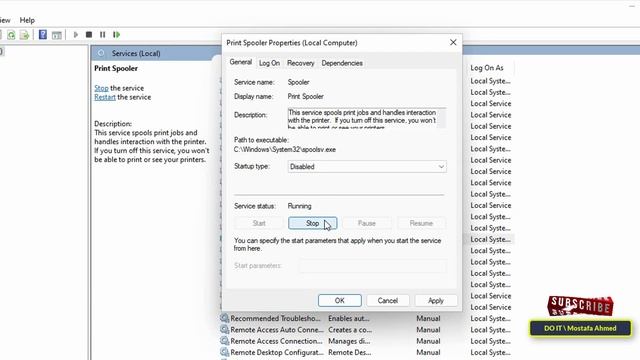Select the Remote Desktop Configuration row
The height and width of the screenshot is (360, 640).
pyautogui.click(x=366, y=352)
